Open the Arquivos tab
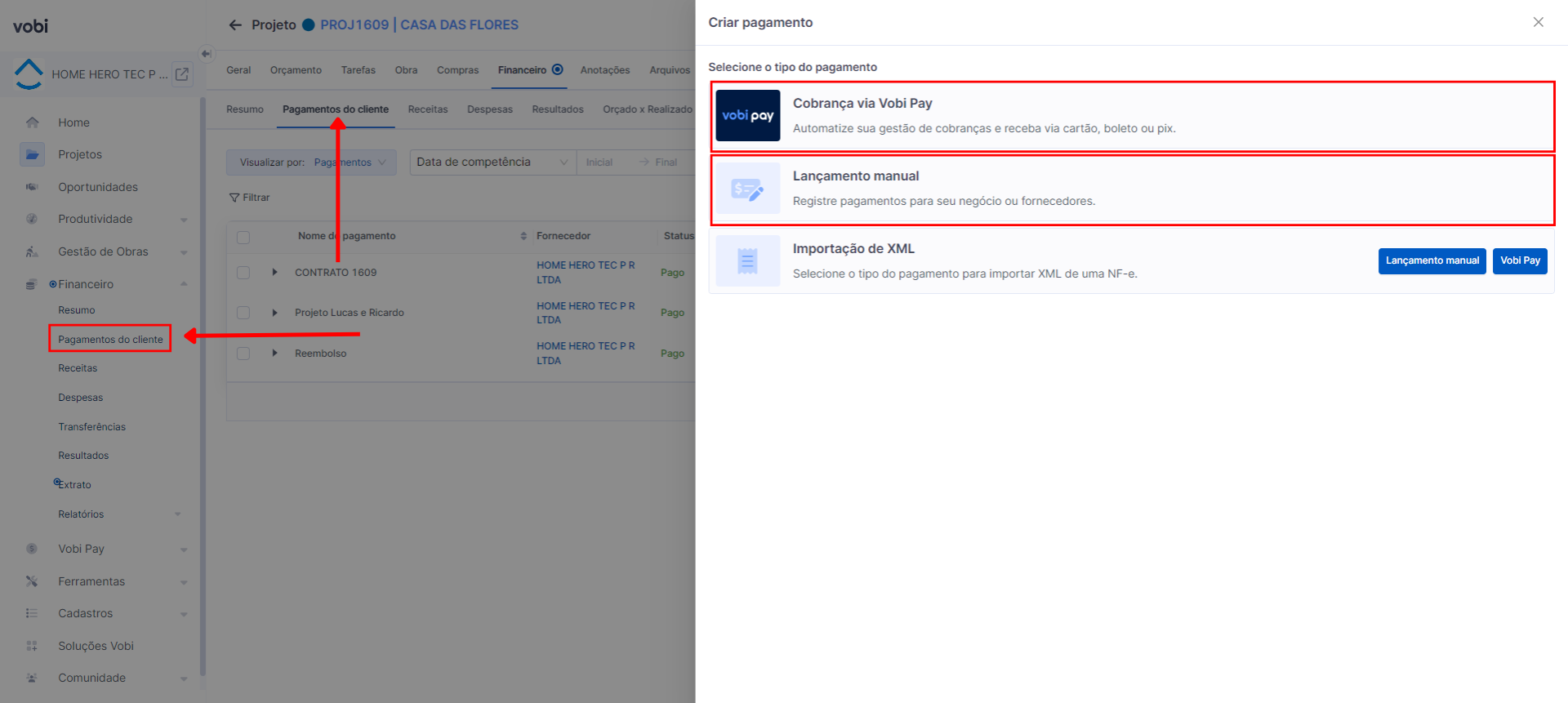The height and width of the screenshot is (703, 1568). pos(670,70)
